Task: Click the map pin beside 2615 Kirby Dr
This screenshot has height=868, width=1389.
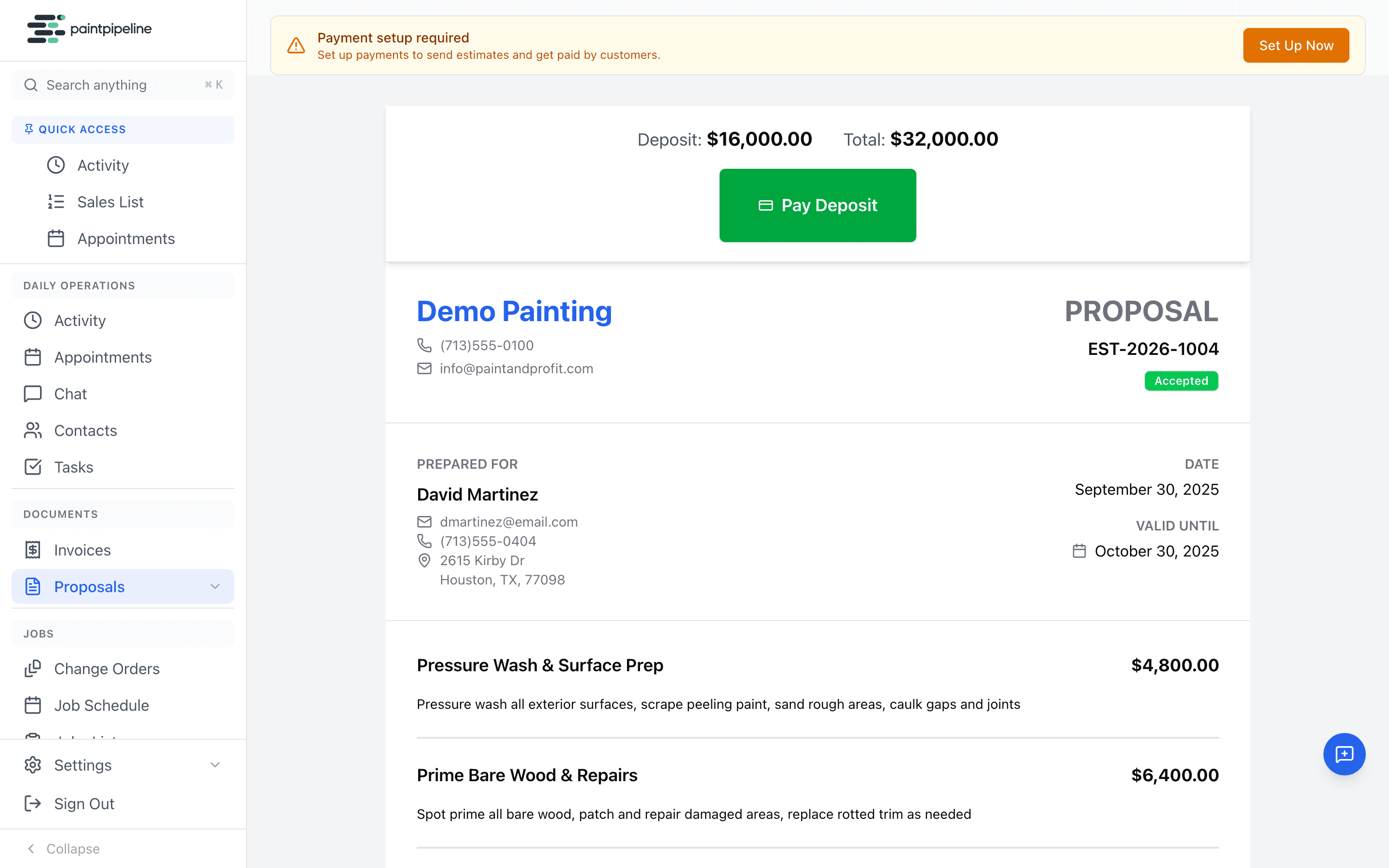Action: [x=424, y=560]
